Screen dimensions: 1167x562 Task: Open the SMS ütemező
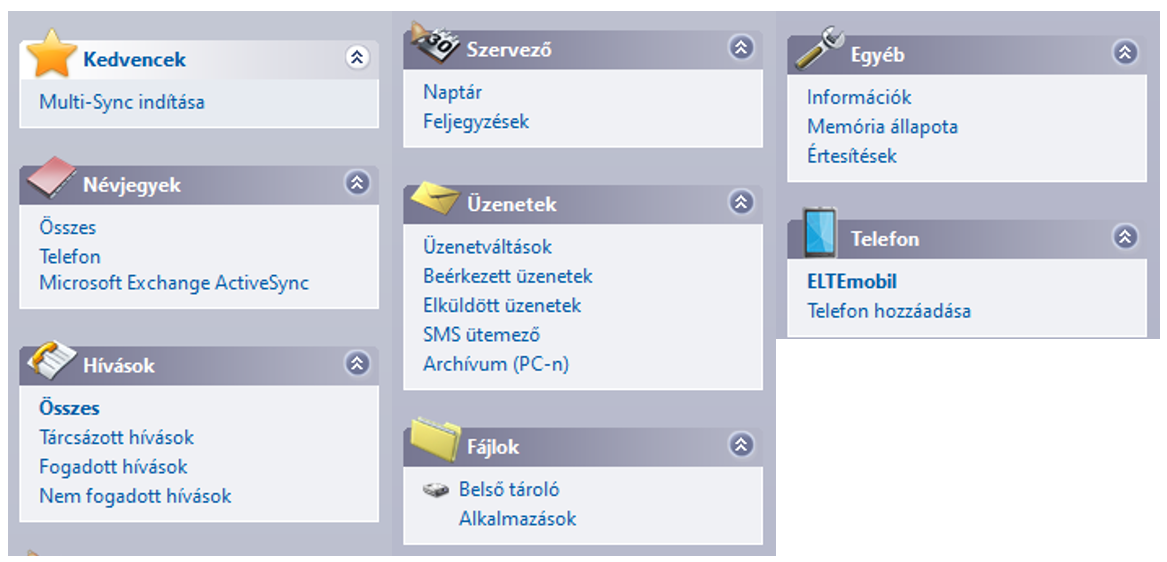[x=482, y=335]
